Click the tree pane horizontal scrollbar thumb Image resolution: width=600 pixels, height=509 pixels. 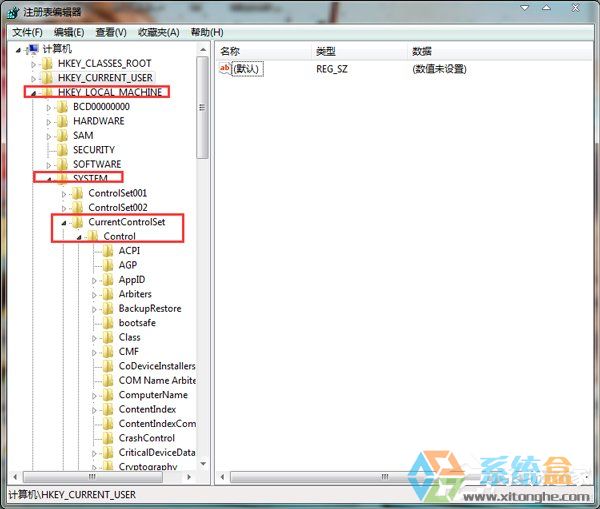(x=93, y=477)
